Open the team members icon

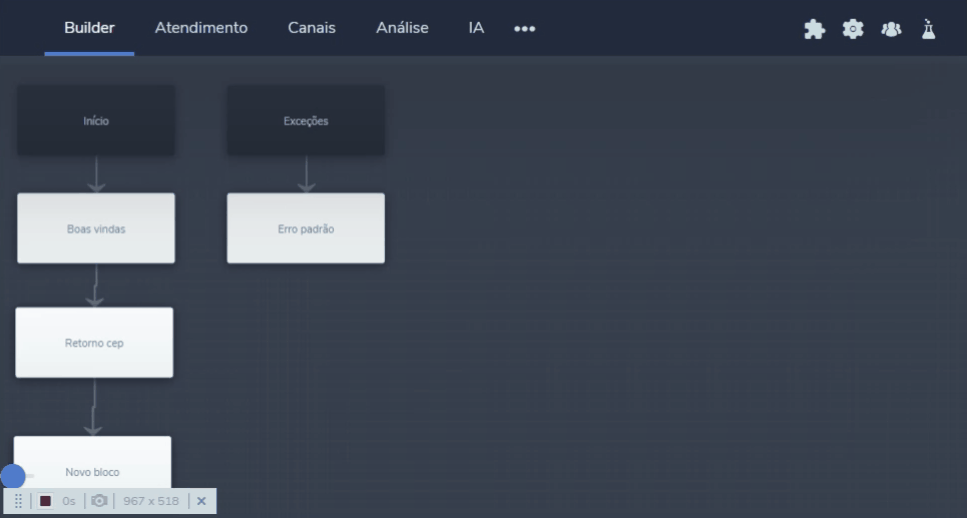click(x=890, y=29)
